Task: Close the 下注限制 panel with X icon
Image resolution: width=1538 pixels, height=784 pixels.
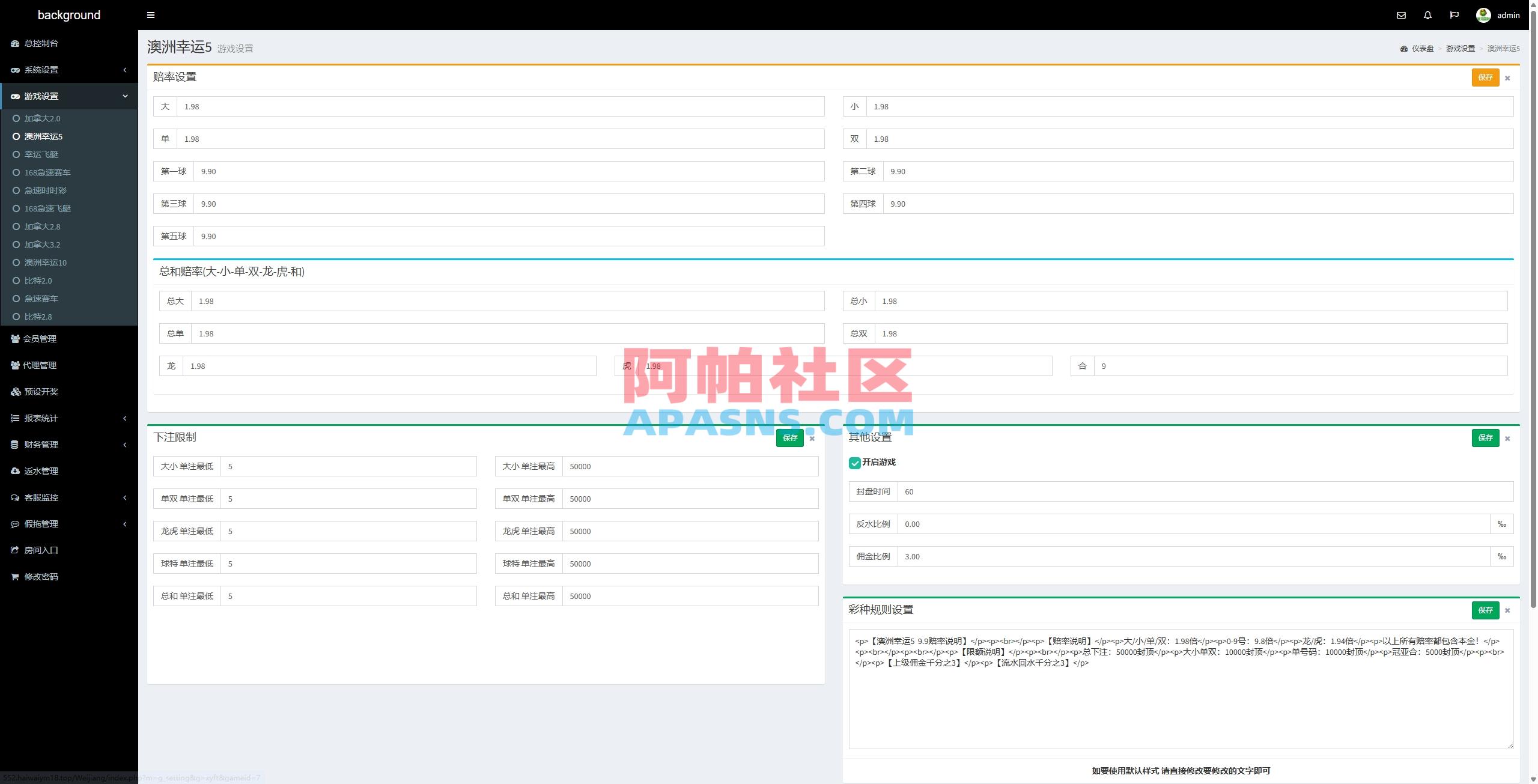Action: [x=812, y=439]
